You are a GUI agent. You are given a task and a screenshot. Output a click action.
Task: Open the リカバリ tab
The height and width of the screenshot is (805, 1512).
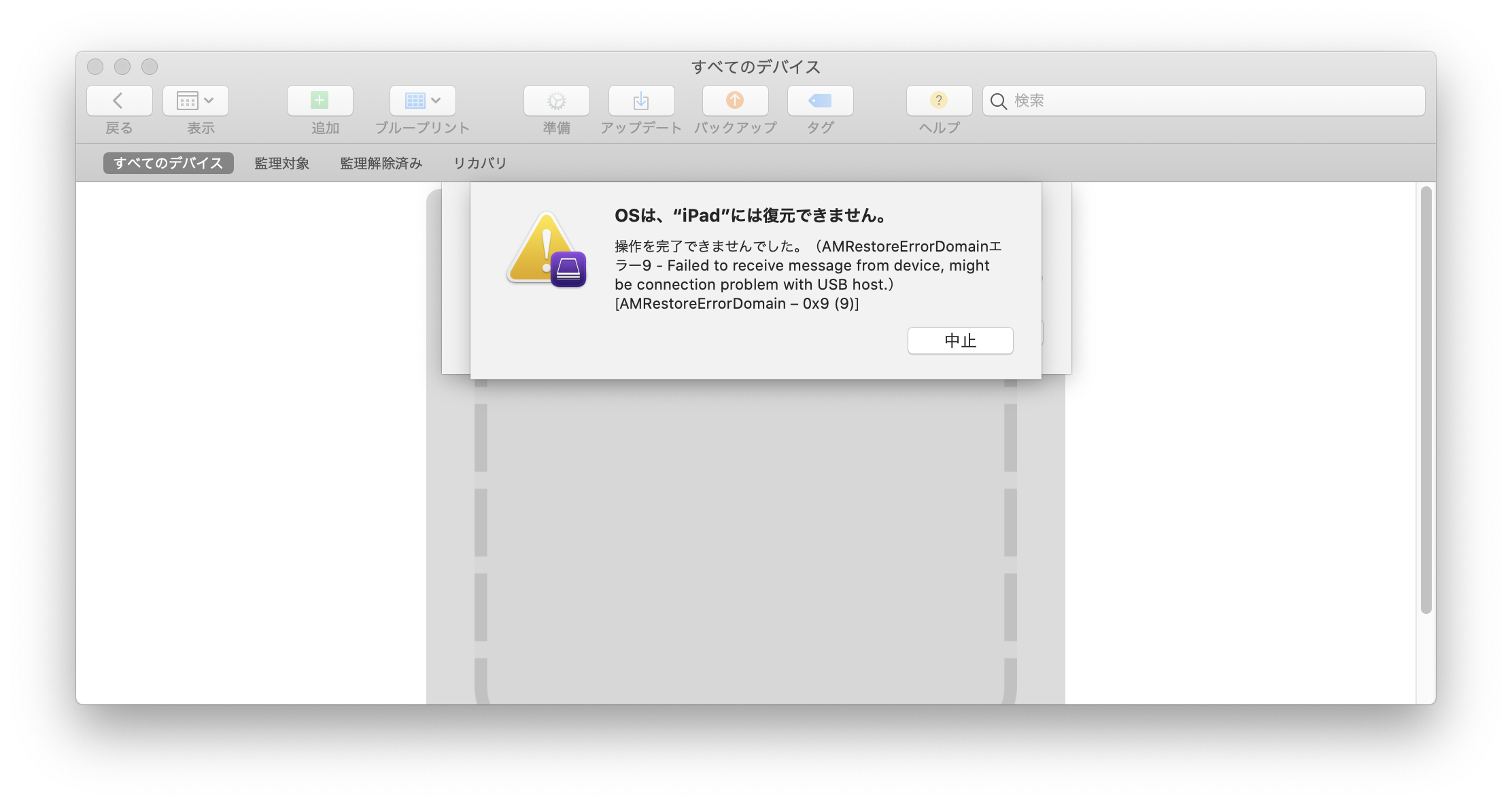pyautogui.click(x=480, y=163)
